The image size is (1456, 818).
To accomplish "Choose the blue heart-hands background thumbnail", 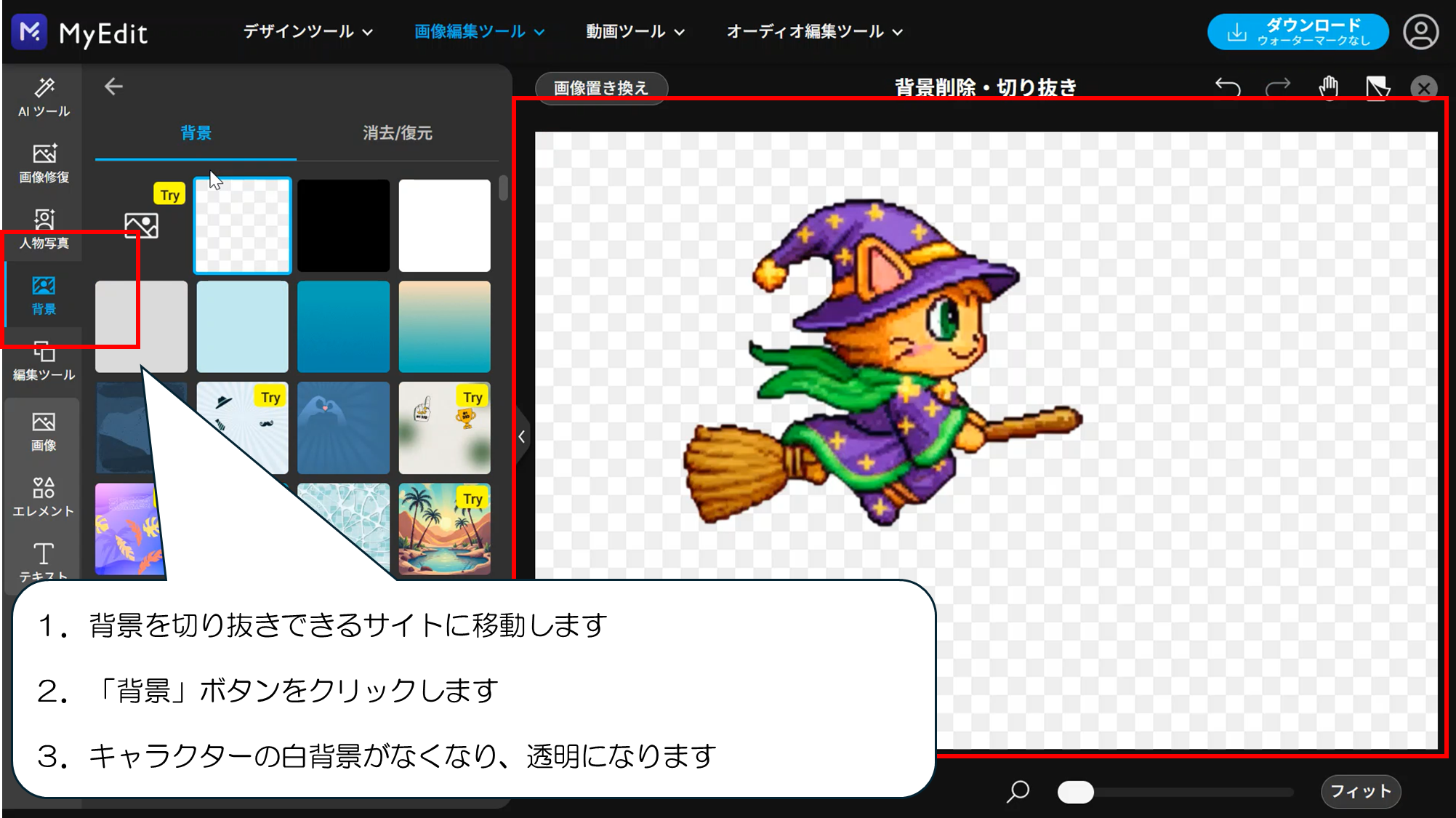I will tap(343, 428).
